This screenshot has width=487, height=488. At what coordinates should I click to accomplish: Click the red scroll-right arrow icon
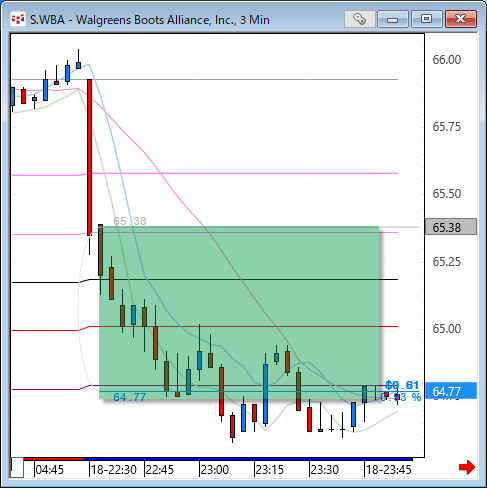click(x=467, y=467)
